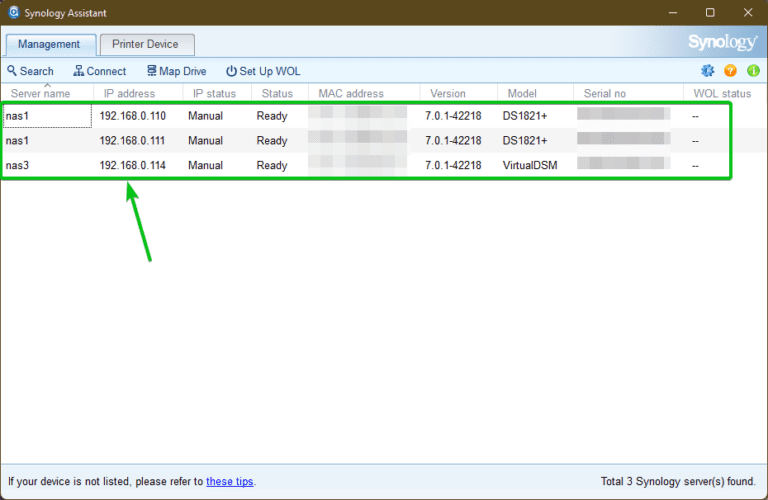
Task: Open the "these tips" link
Action: click(x=230, y=481)
